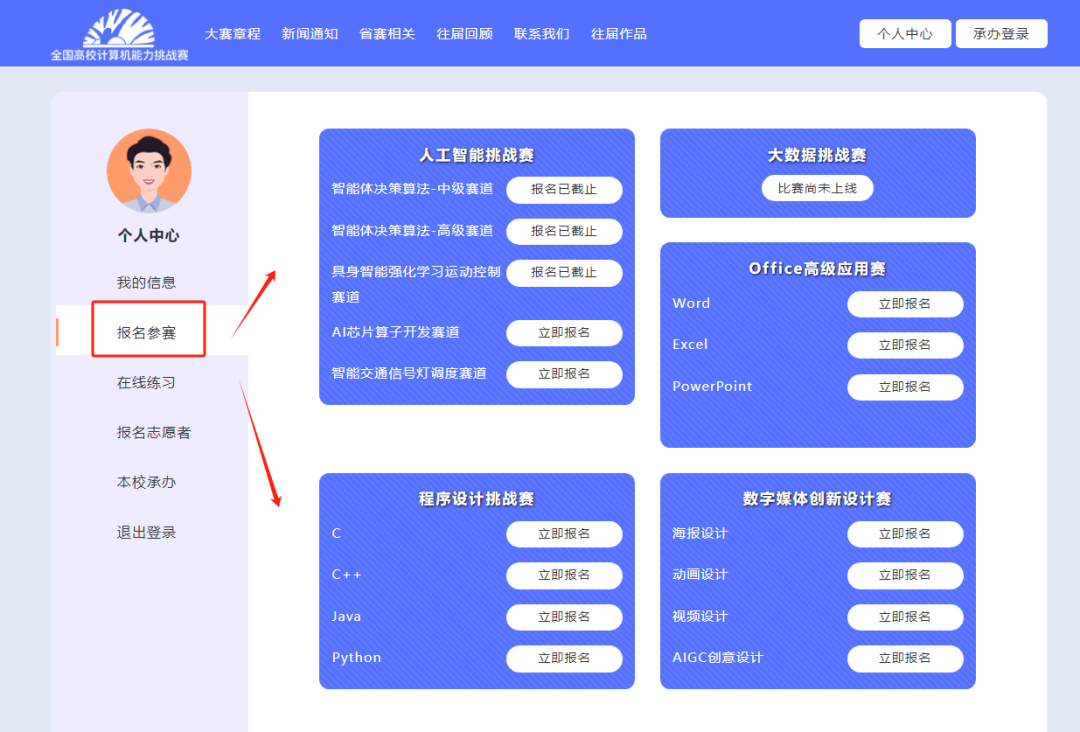Click the 个人中心 heading under the avatar
Image resolution: width=1080 pixels, height=732 pixels.
point(149,236)
